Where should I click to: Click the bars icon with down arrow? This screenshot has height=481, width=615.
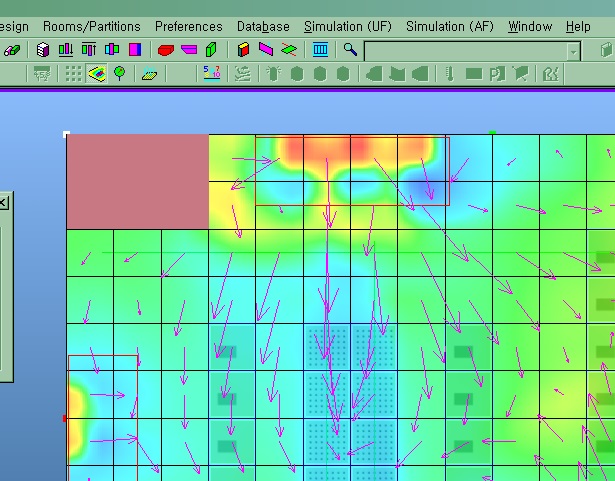click(x=66, y=50)
